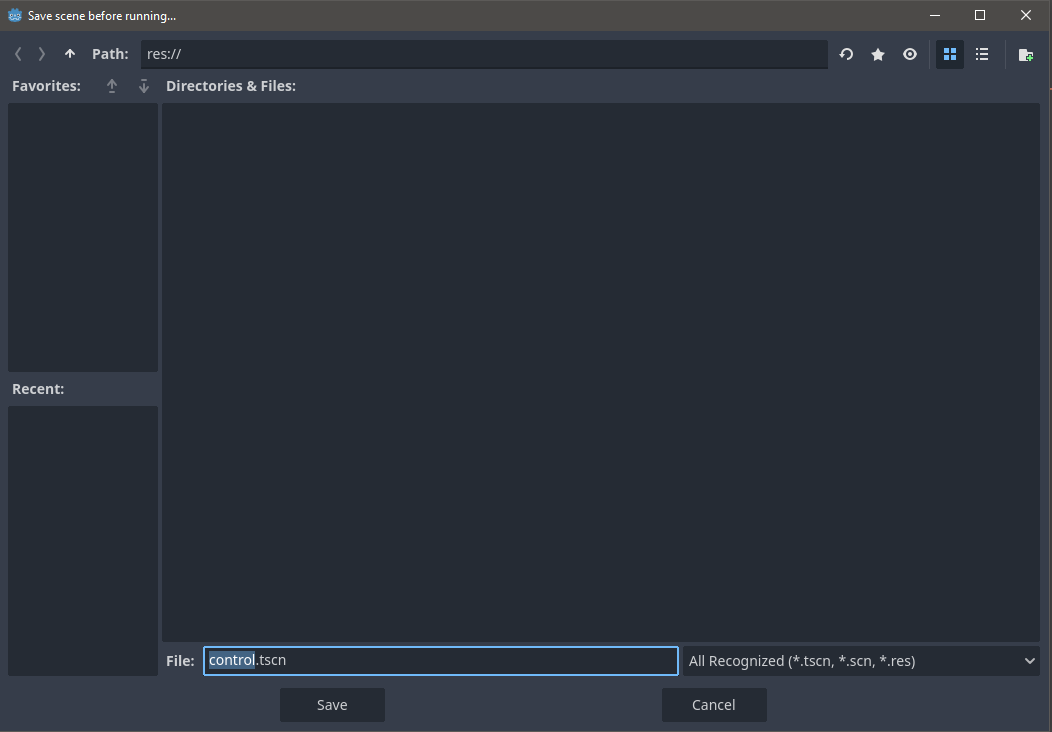Image resolution: width=1052 pixels, height=732 pixels.
Task: Click inside the Favorites list panel
Action: tap(83, 237)
